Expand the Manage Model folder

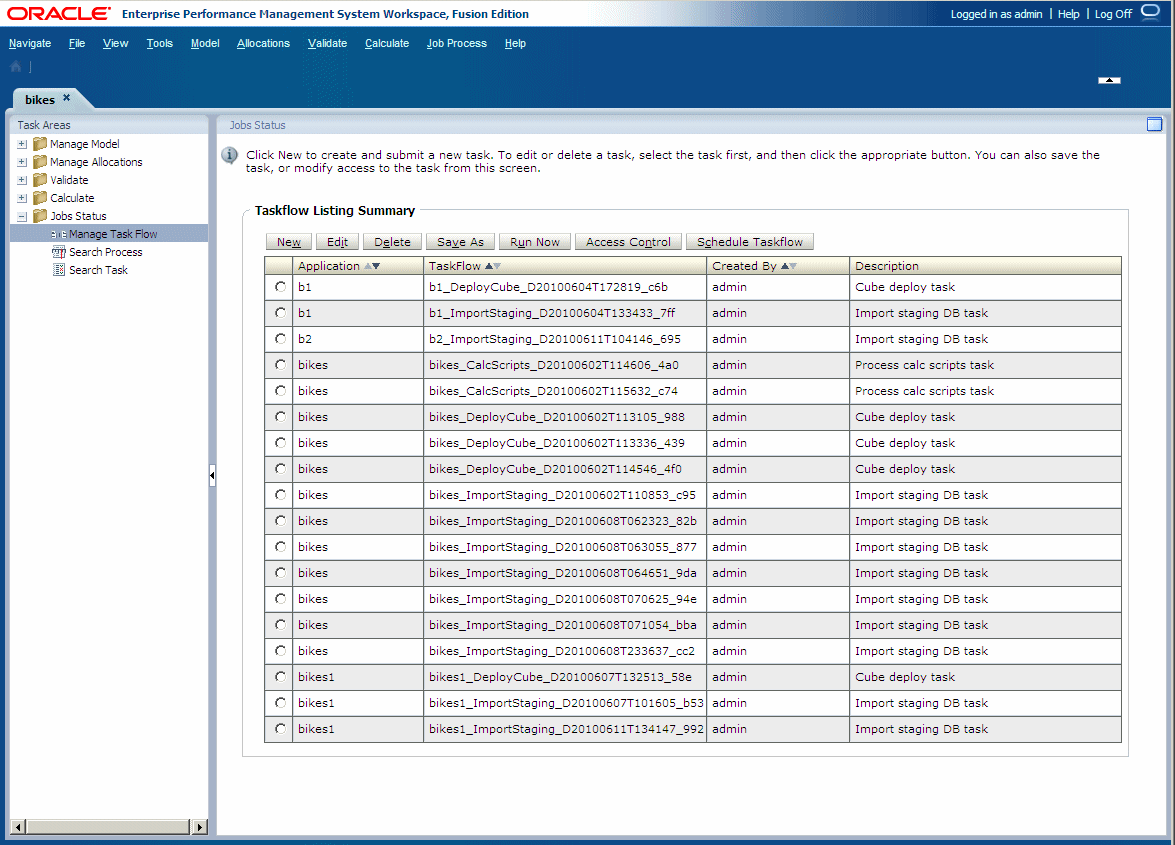pyautogui.click(x=22, y=143)
